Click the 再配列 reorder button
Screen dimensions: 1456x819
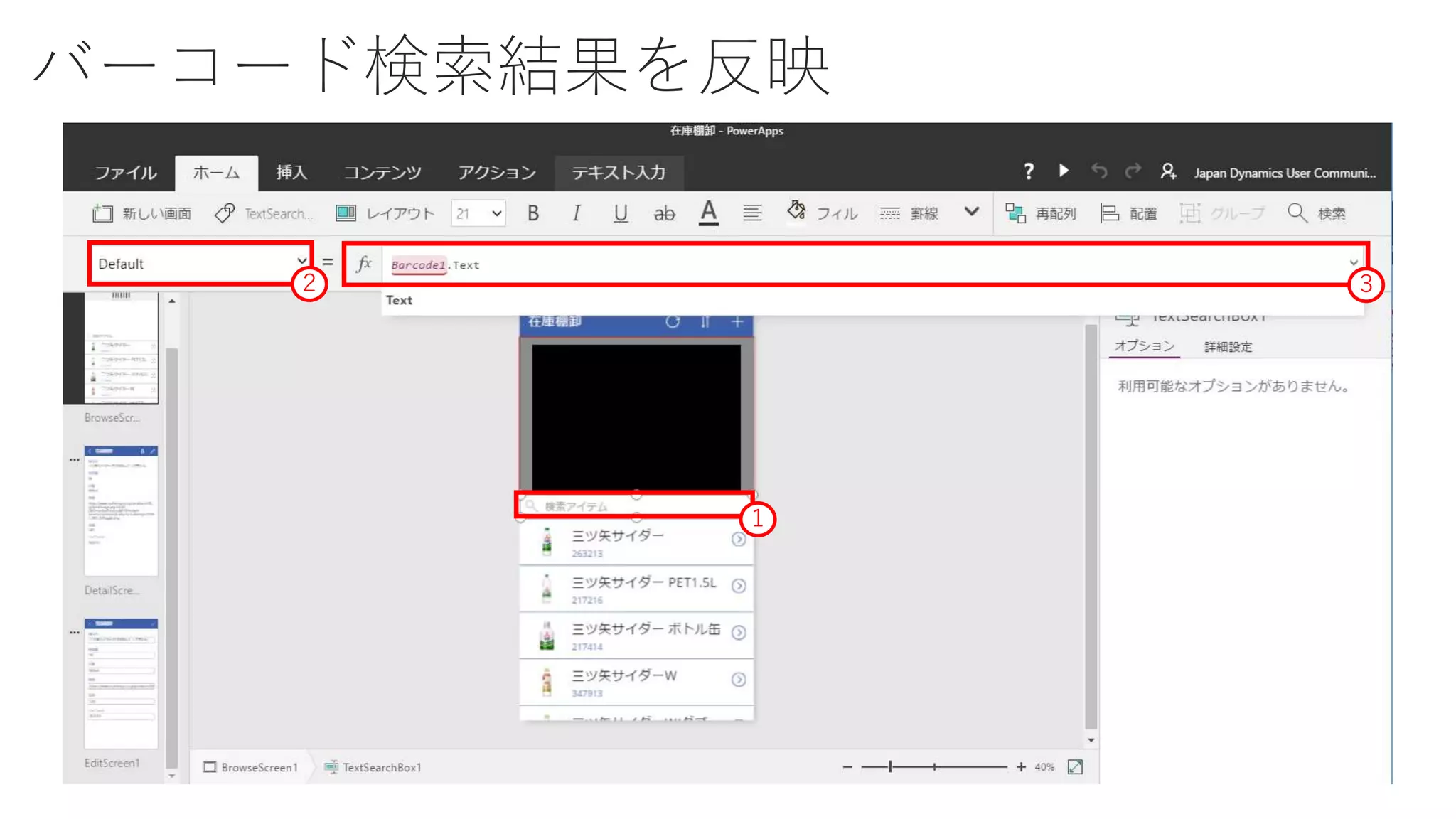coord(1041,213)
